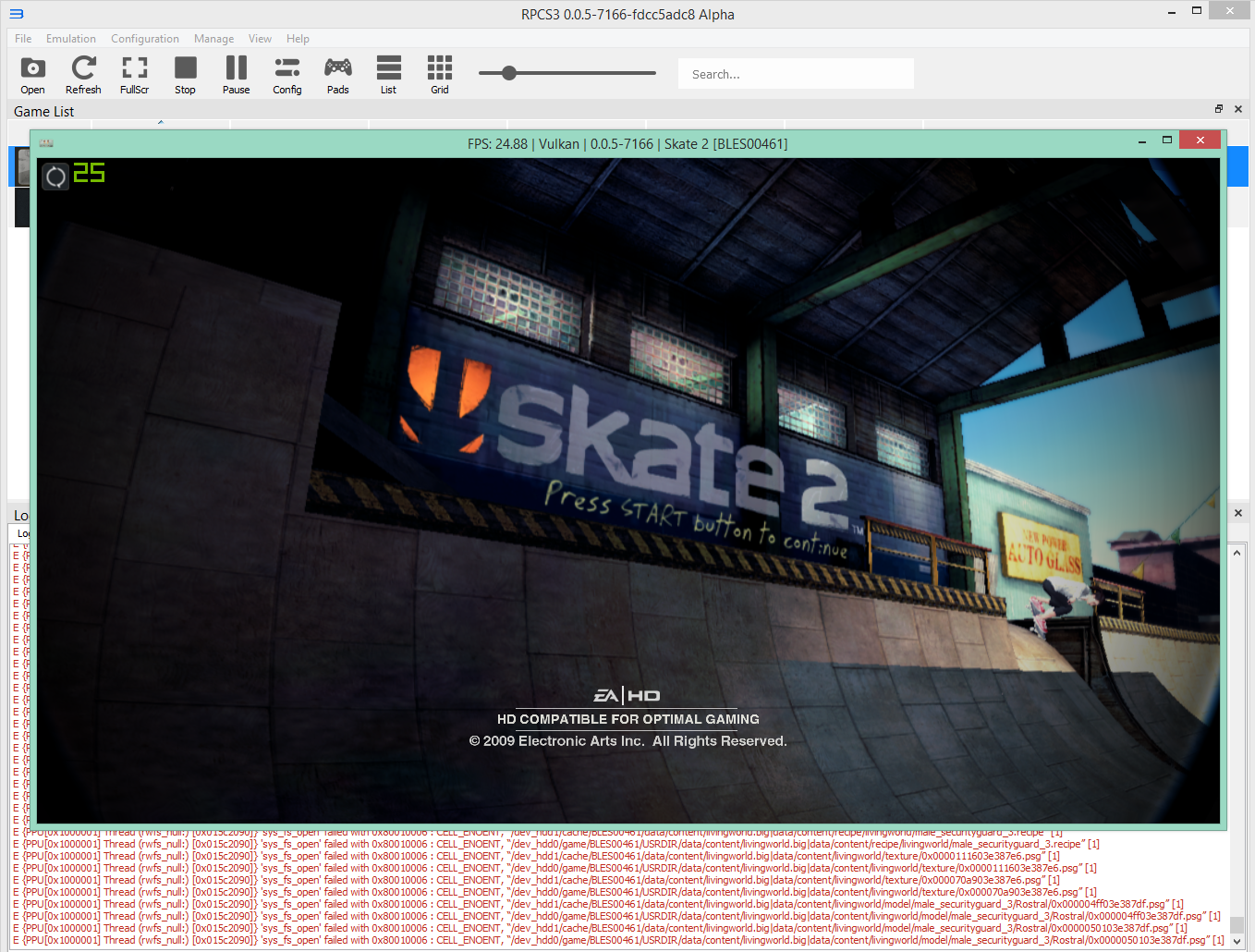Close the Game List panel
The width and height of the screenshot is (1255, 952).
click(1238, 109)
